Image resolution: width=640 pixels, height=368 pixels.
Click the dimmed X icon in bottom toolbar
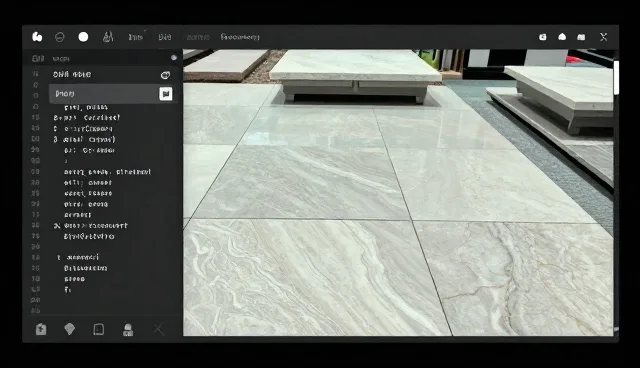point(158,329)
